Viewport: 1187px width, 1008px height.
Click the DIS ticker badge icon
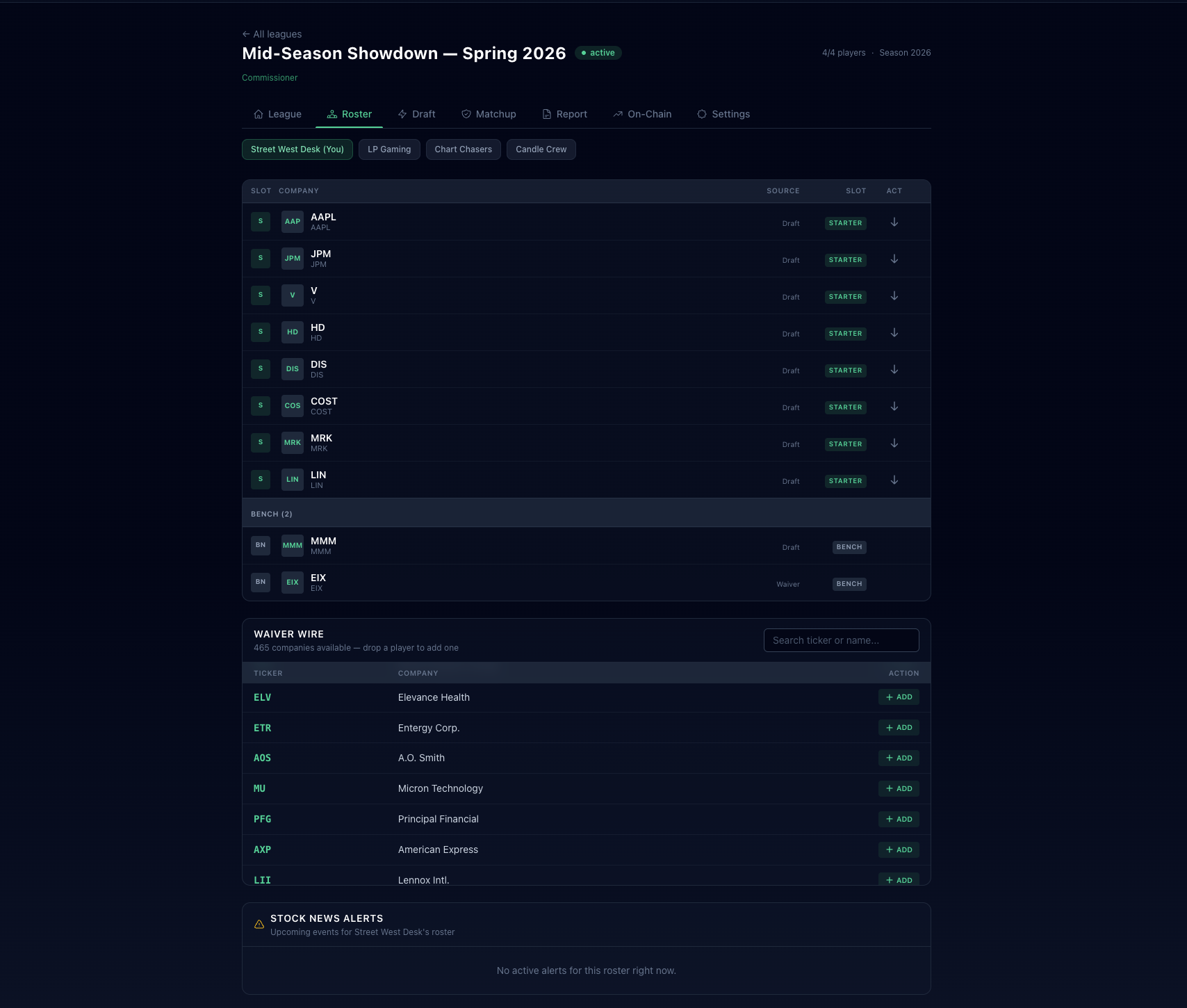(x=293, y=369)
